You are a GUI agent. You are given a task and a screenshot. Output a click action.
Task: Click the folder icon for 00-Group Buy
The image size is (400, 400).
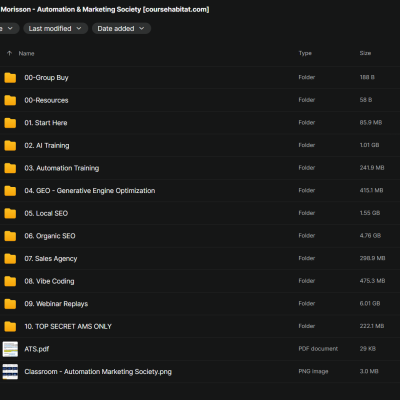(x=10, y=78)
